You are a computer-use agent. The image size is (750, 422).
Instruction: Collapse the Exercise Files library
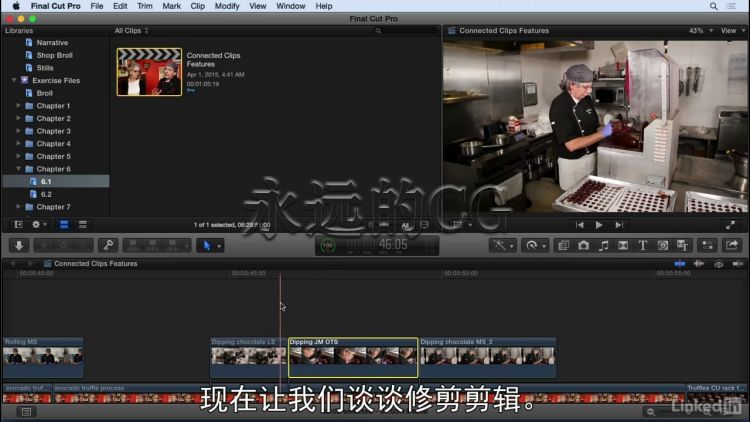click(x=14, y=80)
